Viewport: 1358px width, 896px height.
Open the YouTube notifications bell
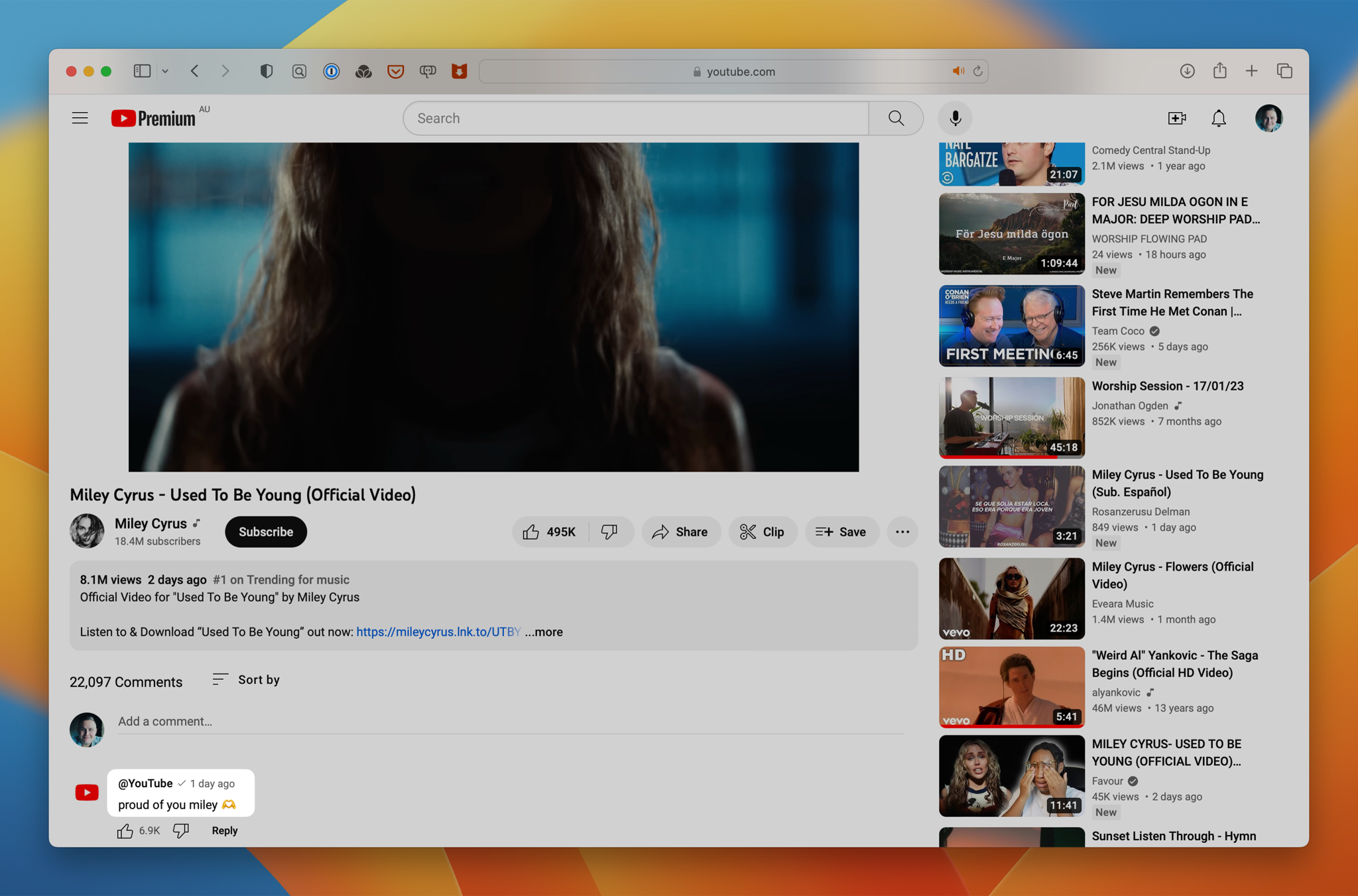[x=1218, y=118]
